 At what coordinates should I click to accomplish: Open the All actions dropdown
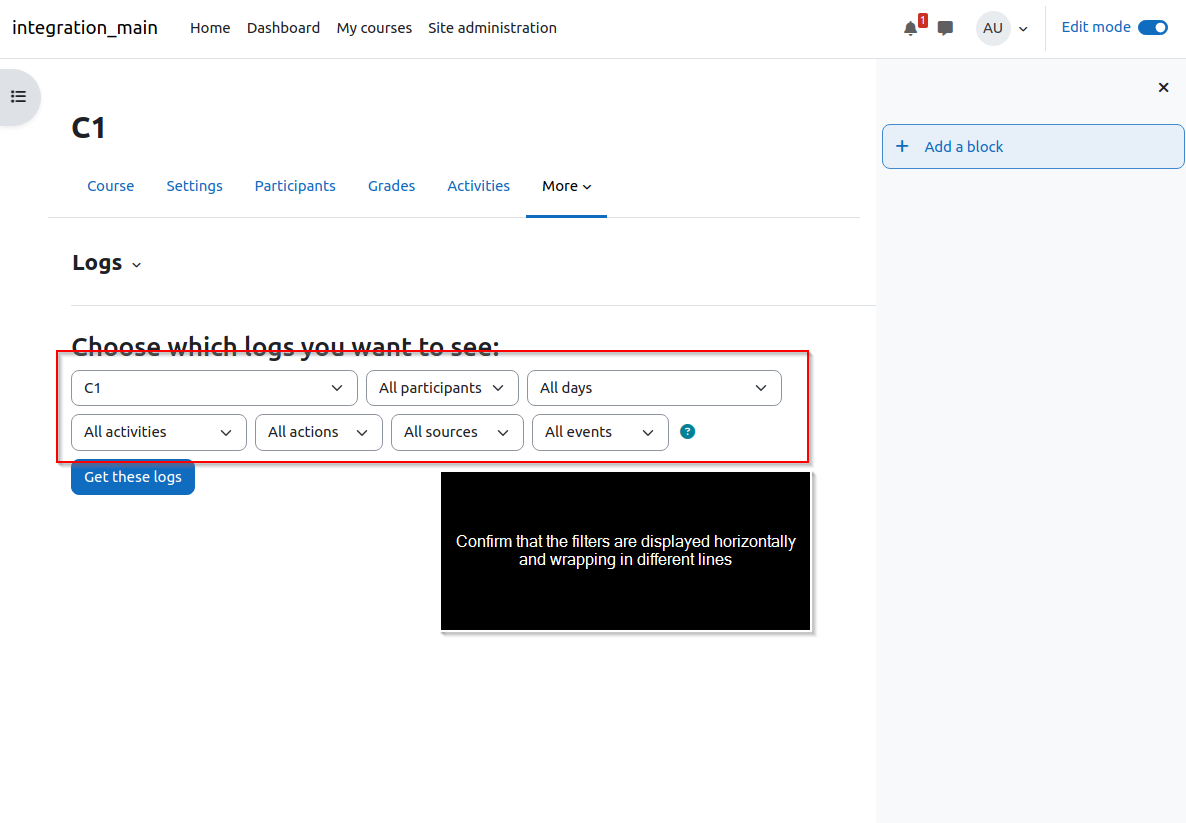pos(318,432)
